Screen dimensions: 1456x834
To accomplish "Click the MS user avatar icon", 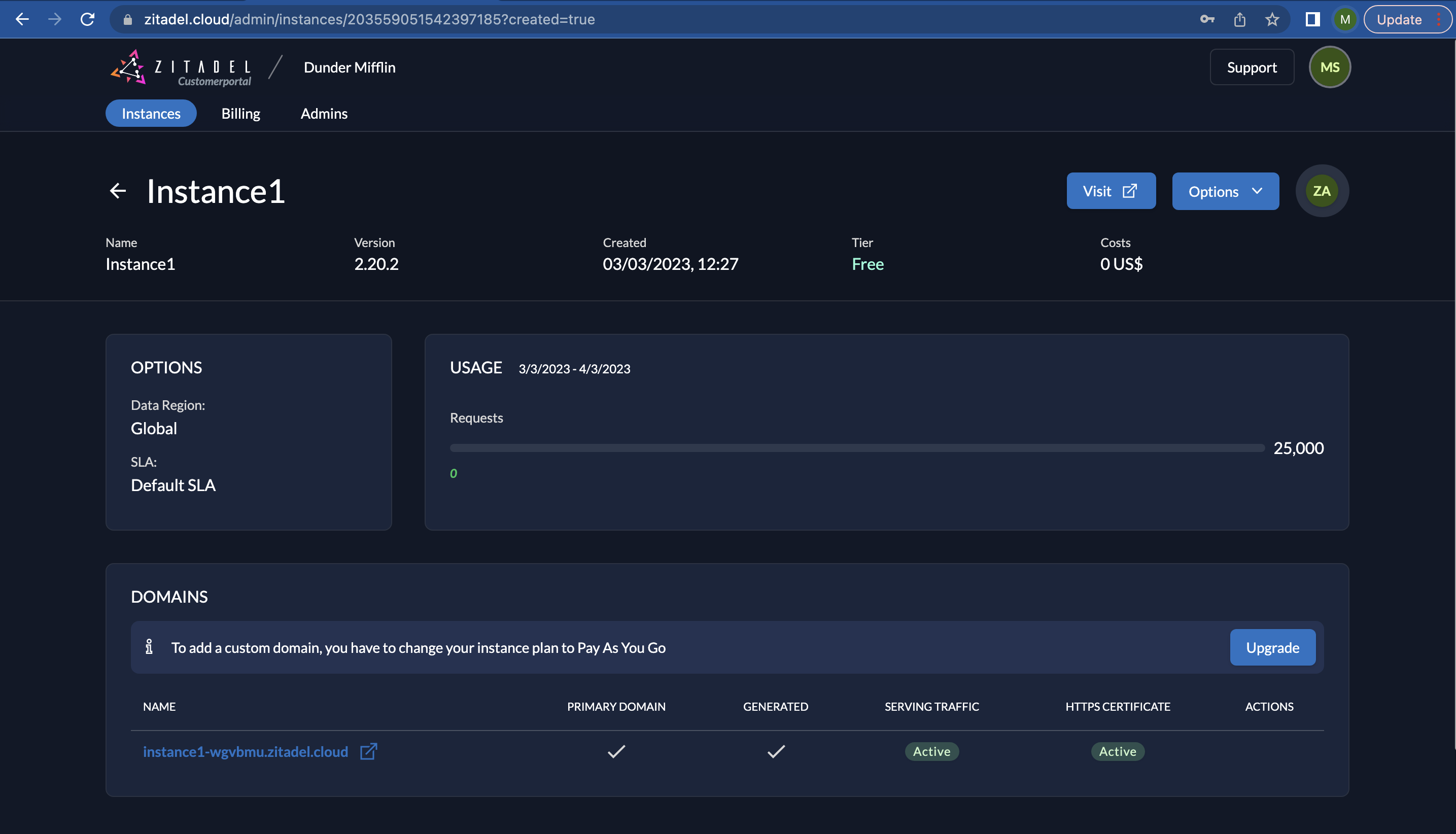I will (1329, 67).
